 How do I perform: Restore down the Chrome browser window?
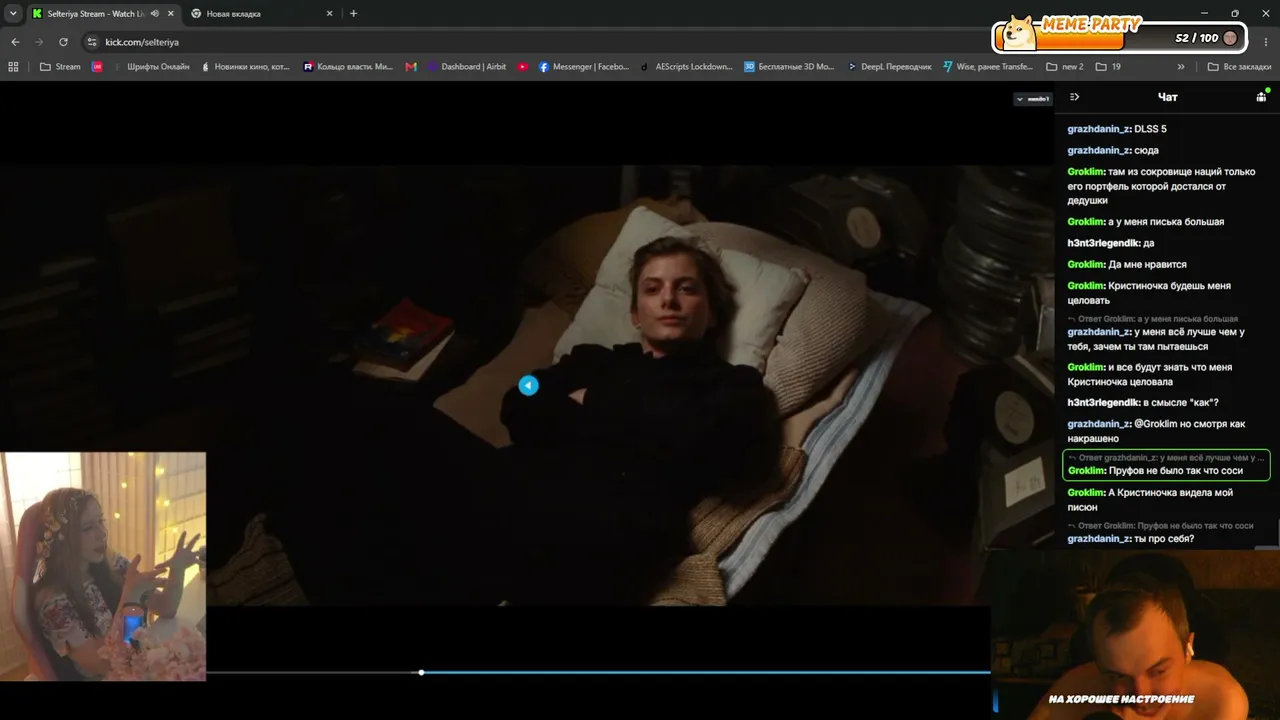[x=1235, y=14]
